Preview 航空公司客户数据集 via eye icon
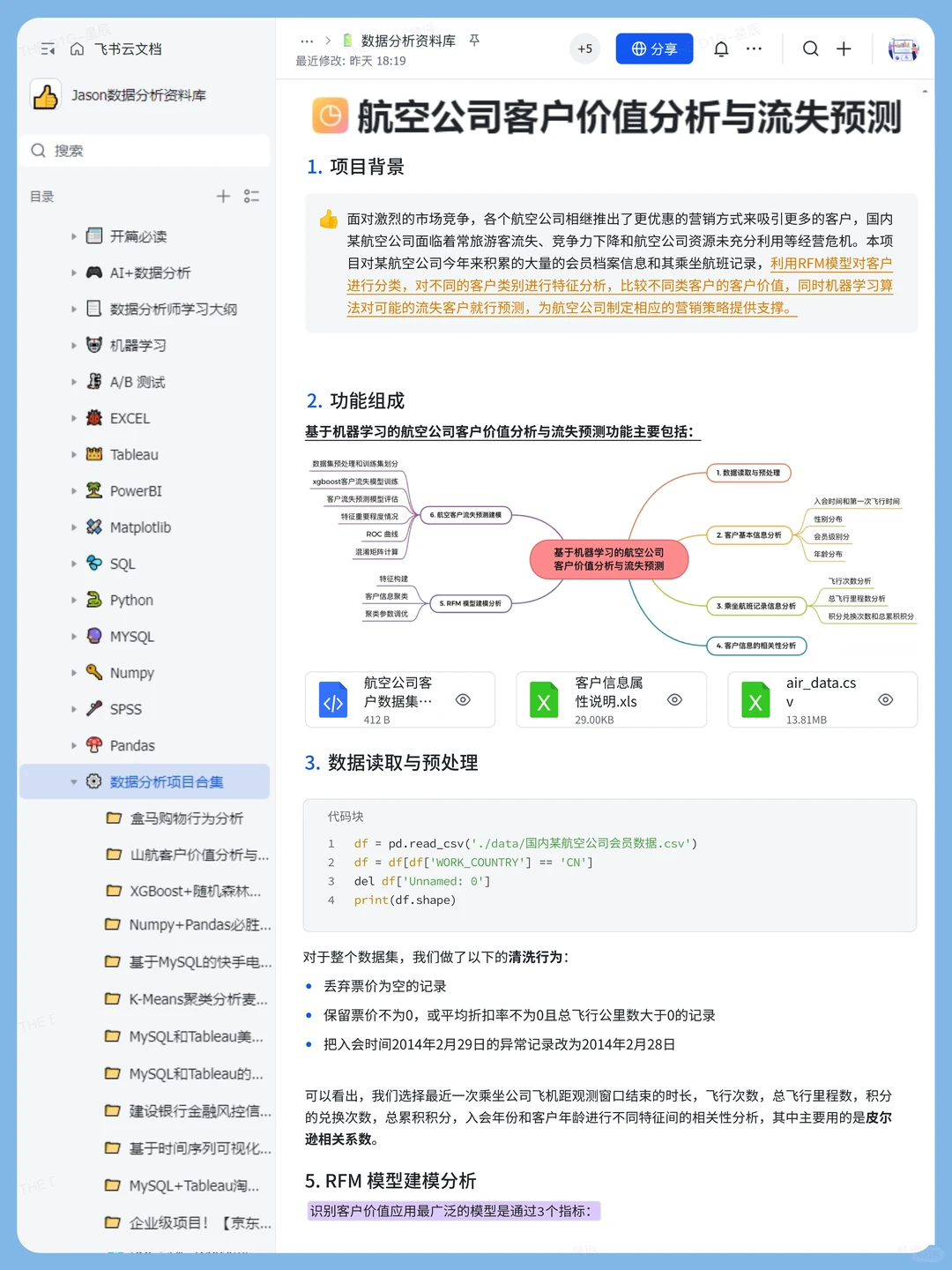Image resolution: width=952 pixels, height=1270 pixels. click(463, 699)
